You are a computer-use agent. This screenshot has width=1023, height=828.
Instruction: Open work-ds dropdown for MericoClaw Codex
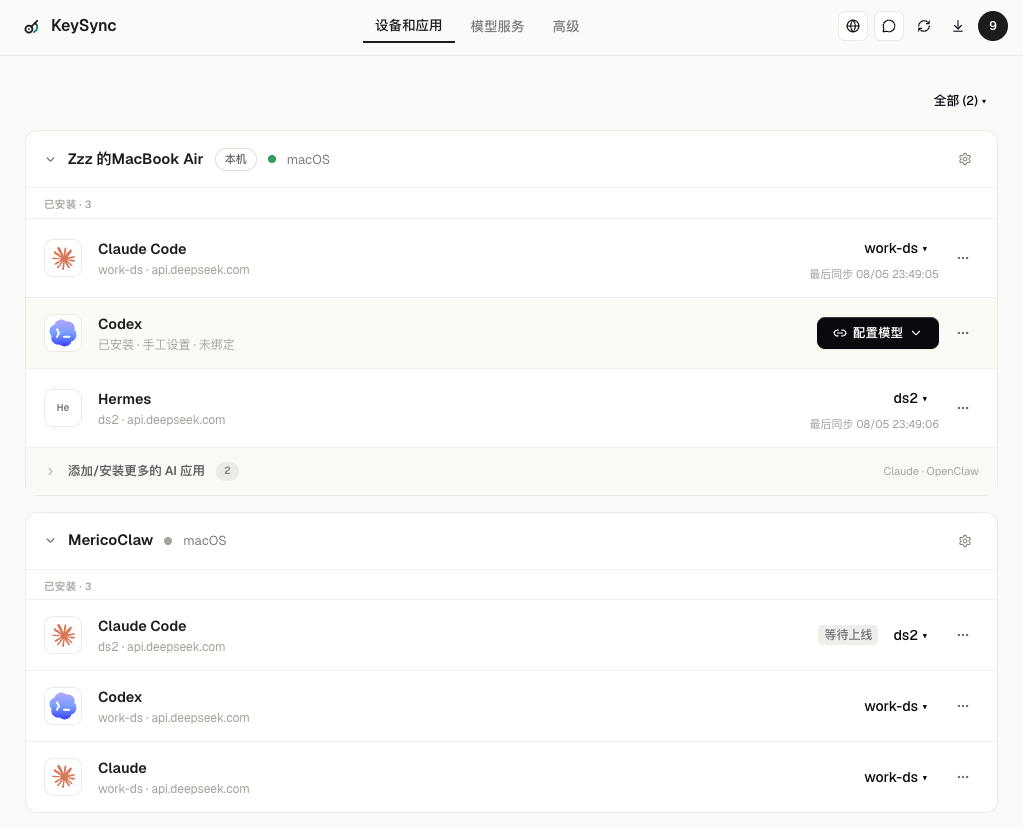(896, 707)
